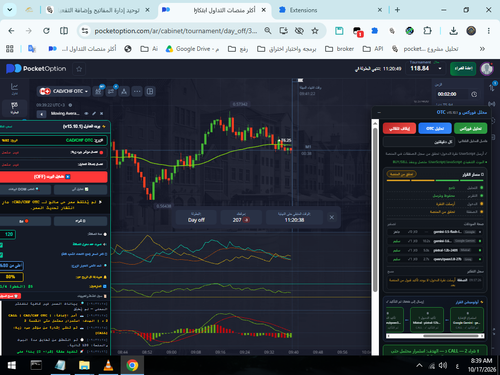This screenshot has height=375, width=500.
Task: Click the red stop auto button
Action: [399, 128]
